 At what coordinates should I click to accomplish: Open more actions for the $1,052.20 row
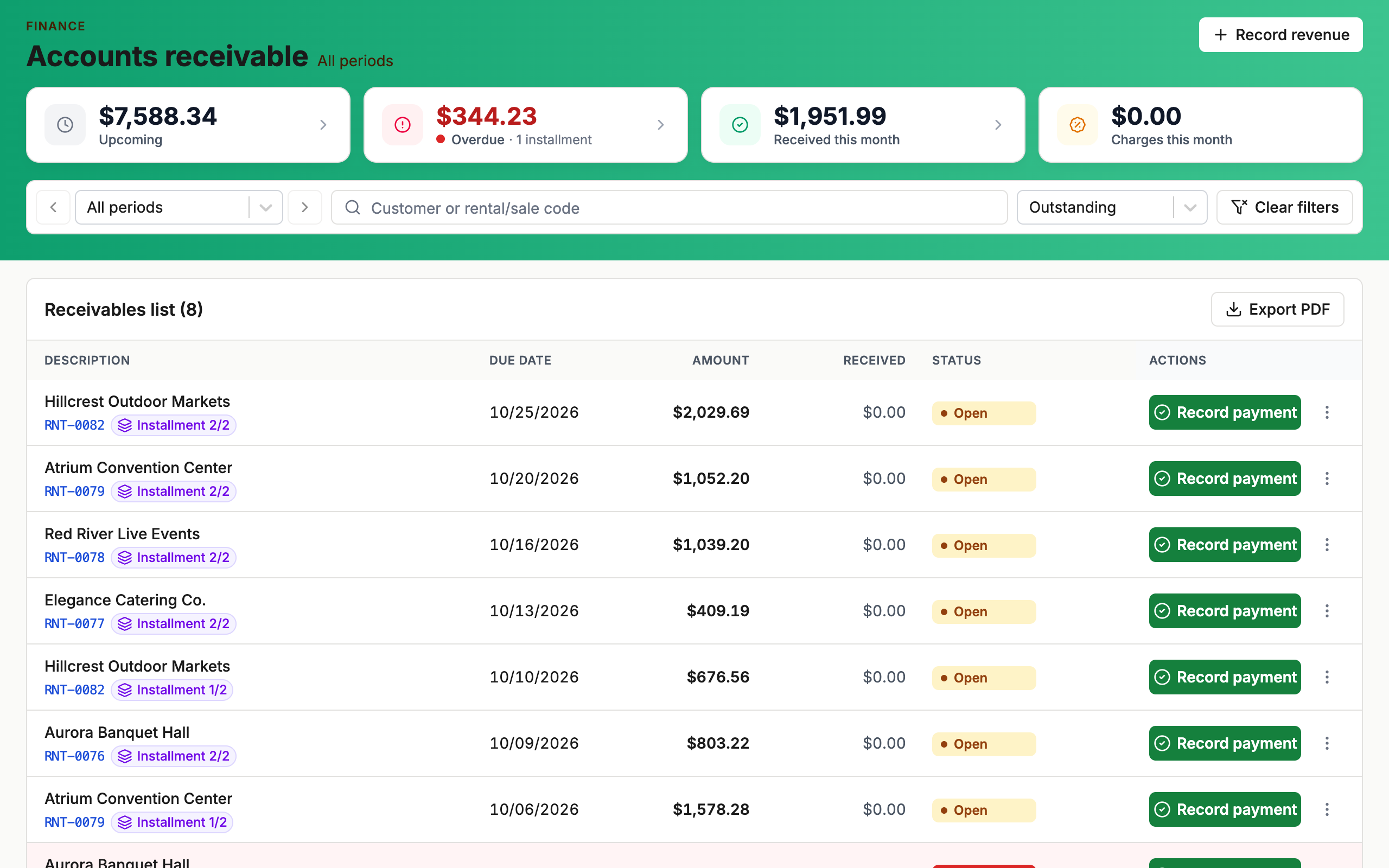coord(1327,478)
